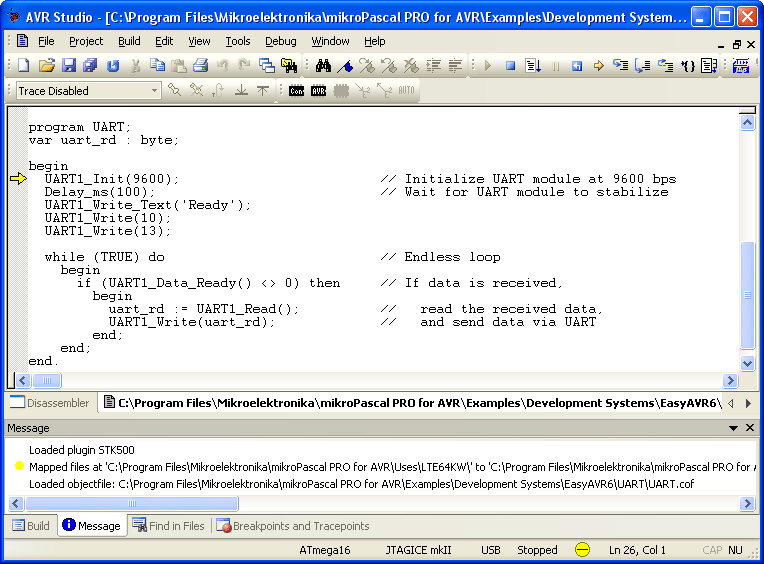Screen dimensions: 764x564
Task: Stop debugging with the blue square icon
Action: (x=510, y=65)
